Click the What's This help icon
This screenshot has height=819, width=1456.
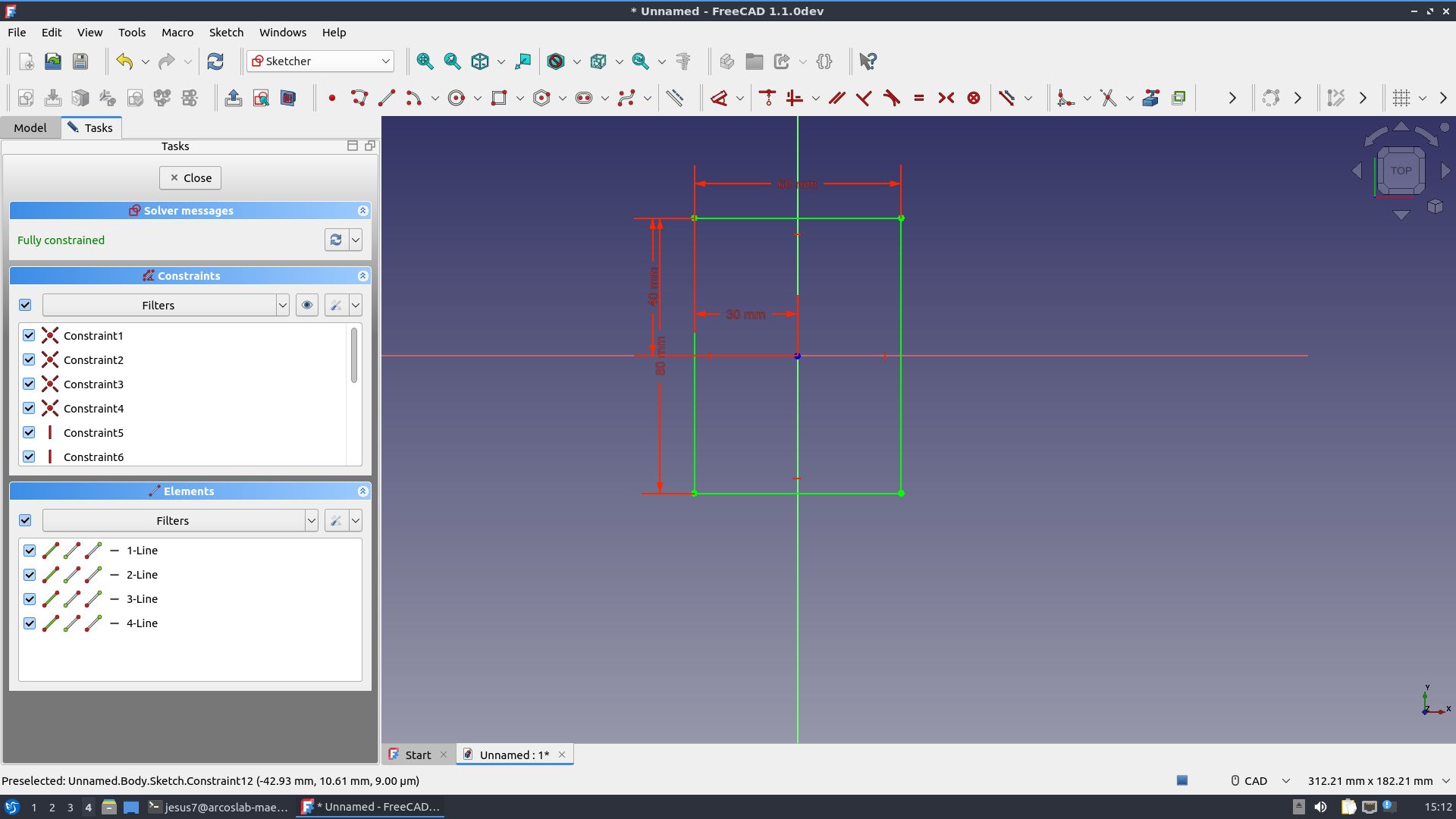(868, 61)
